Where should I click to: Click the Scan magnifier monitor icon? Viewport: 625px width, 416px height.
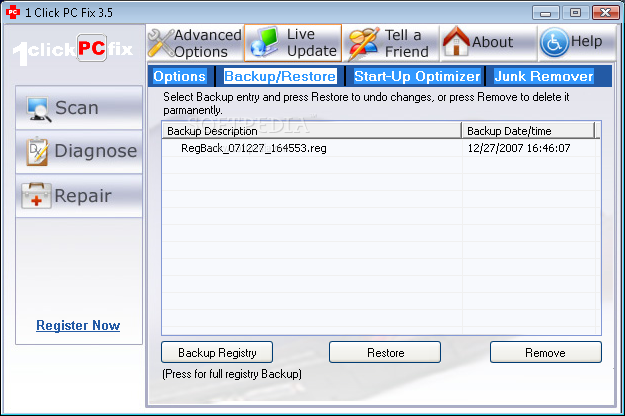click(x=38, y=109)
